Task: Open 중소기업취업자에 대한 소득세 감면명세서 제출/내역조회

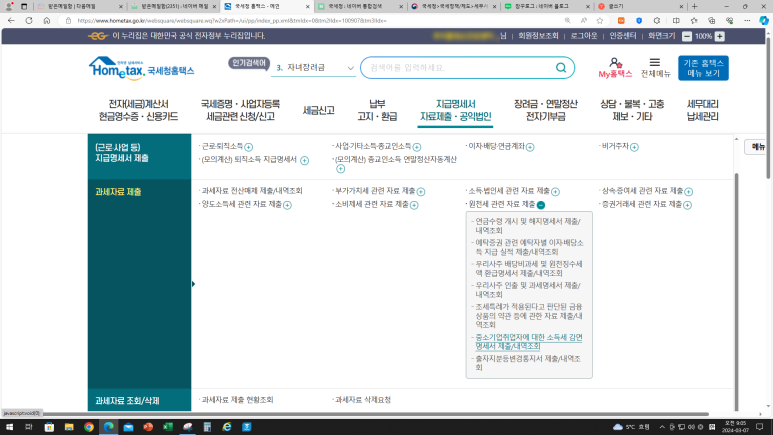Action: 528,342
